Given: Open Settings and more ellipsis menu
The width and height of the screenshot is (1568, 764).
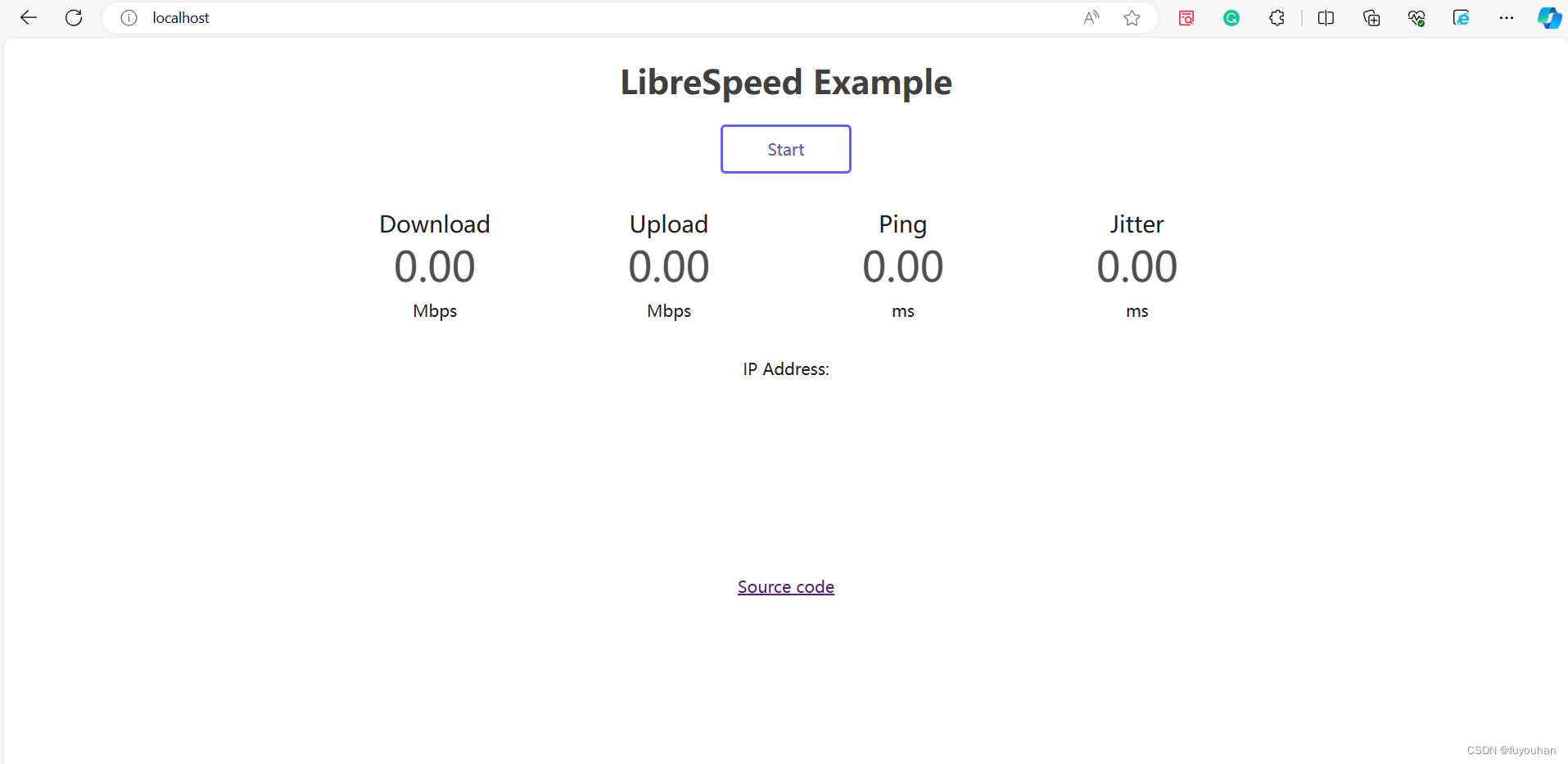Looking at the screenshot, I should point(1507,18).
